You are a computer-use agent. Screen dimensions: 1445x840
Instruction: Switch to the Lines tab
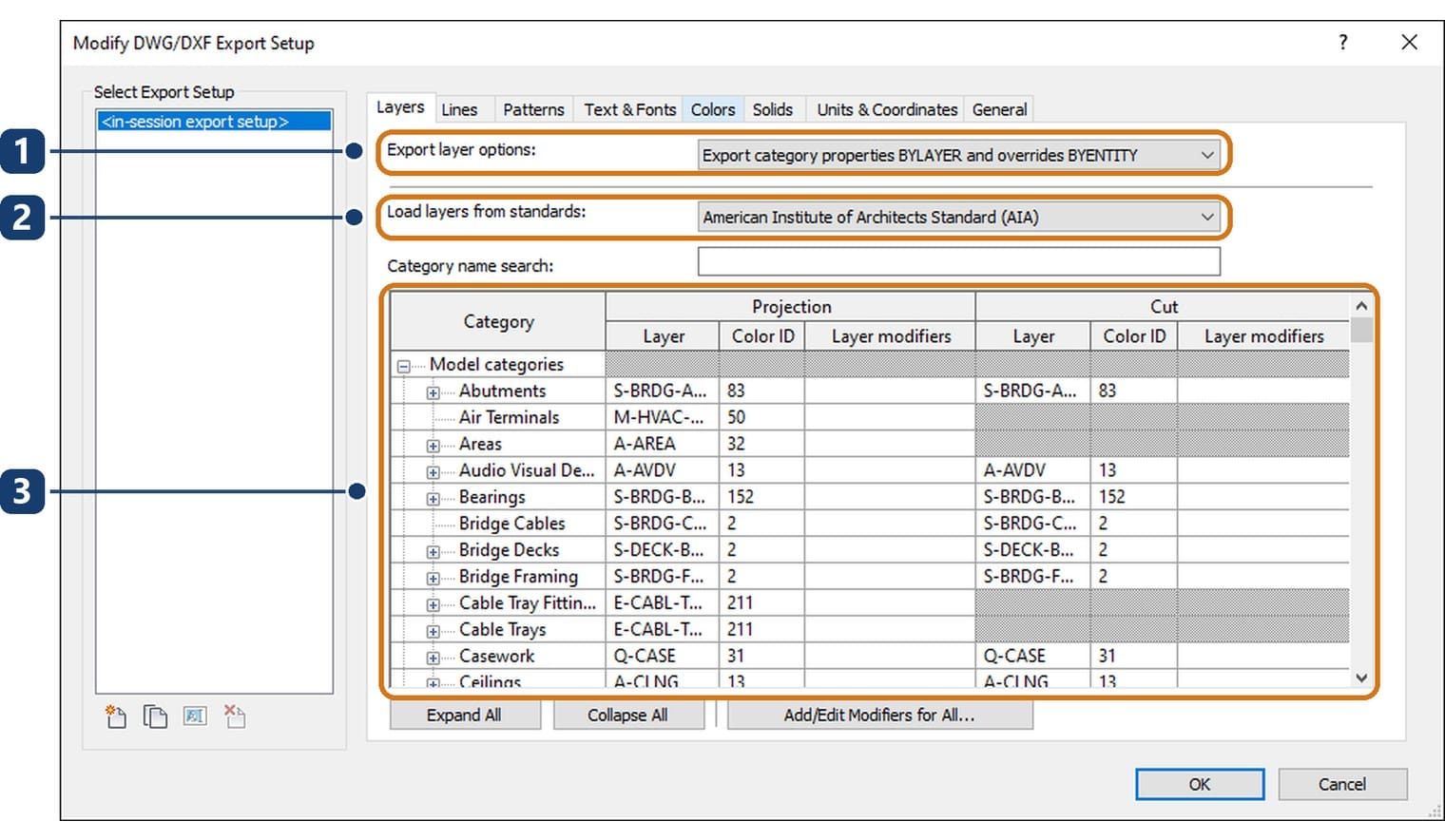coord(459,109)
